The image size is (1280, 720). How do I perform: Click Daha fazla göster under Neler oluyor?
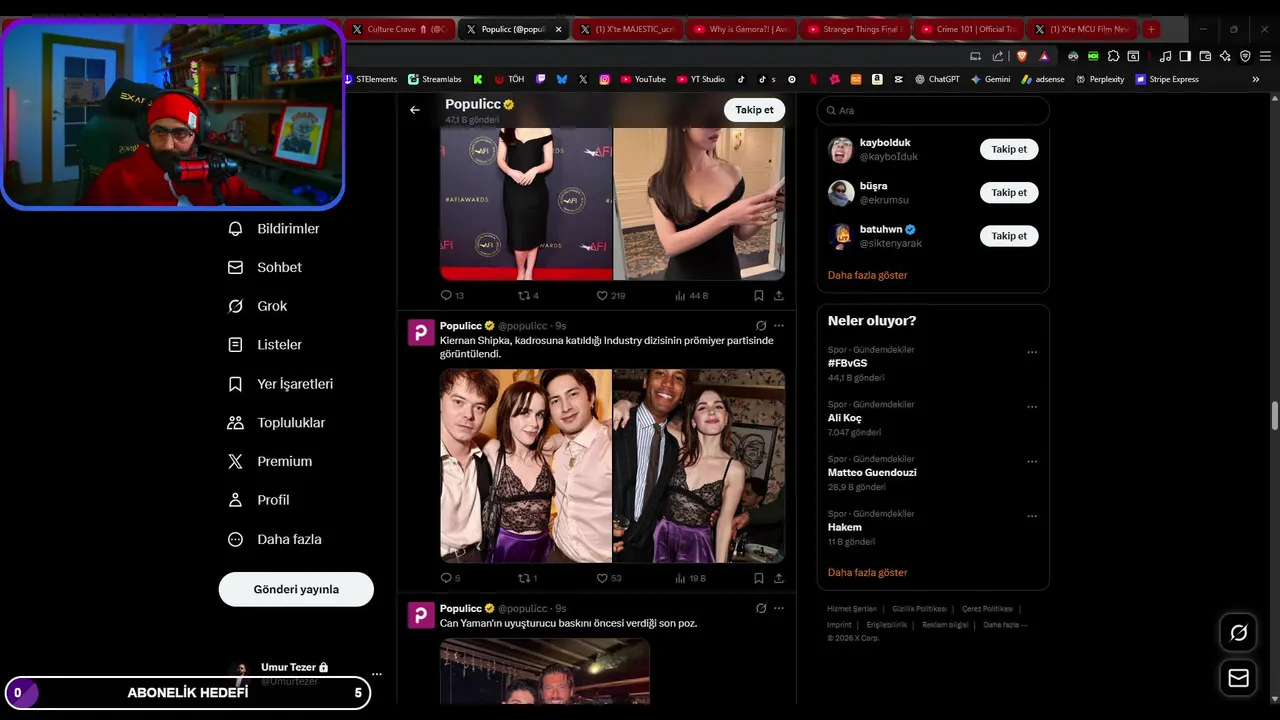tap(867, 572)
